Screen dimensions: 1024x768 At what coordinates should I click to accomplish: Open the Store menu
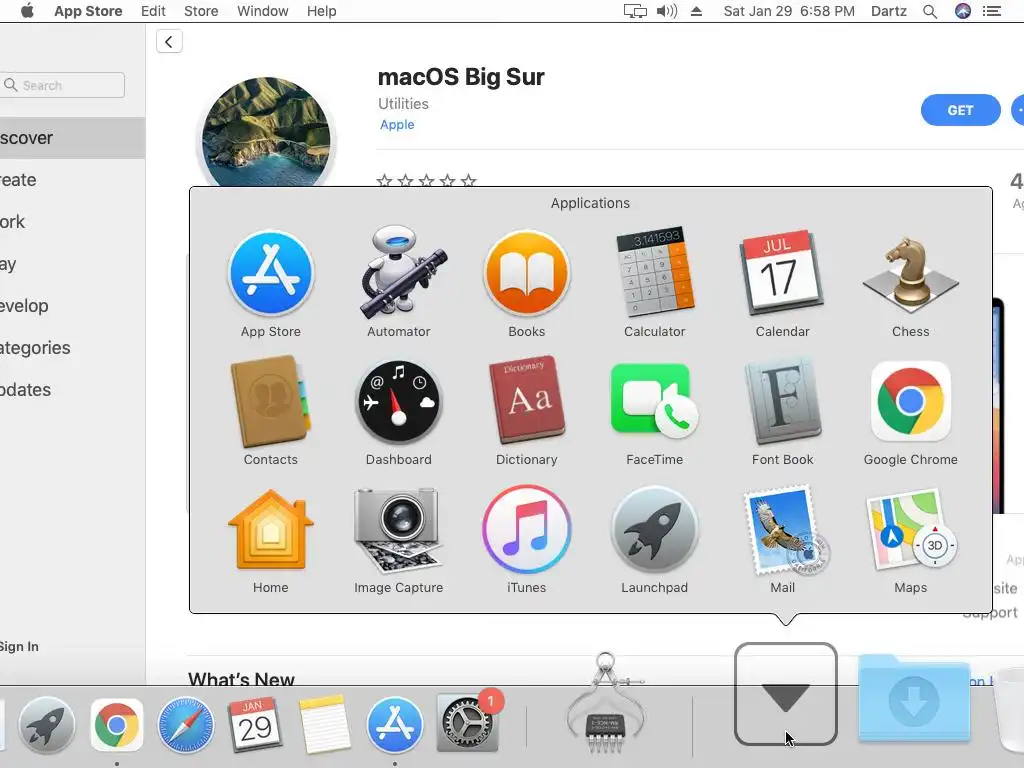pyautogui.click(x=201, y=11)
